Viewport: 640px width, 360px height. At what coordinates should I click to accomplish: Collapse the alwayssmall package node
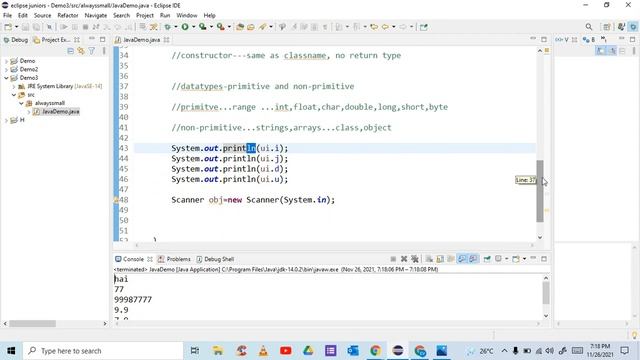[21, 103]
